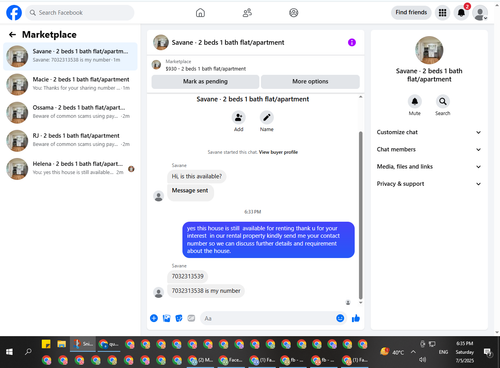
Task: Open the Windows Start menu
Action: coord(9,352)
